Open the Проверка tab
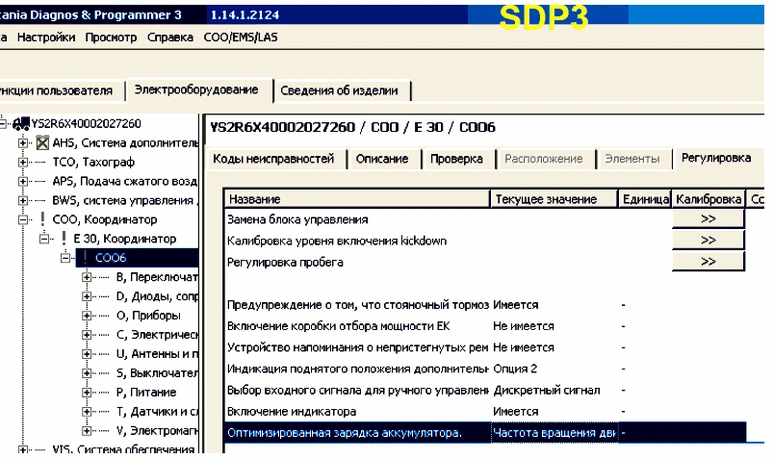This screenshot has width=773, height=459. click(457, 159)
